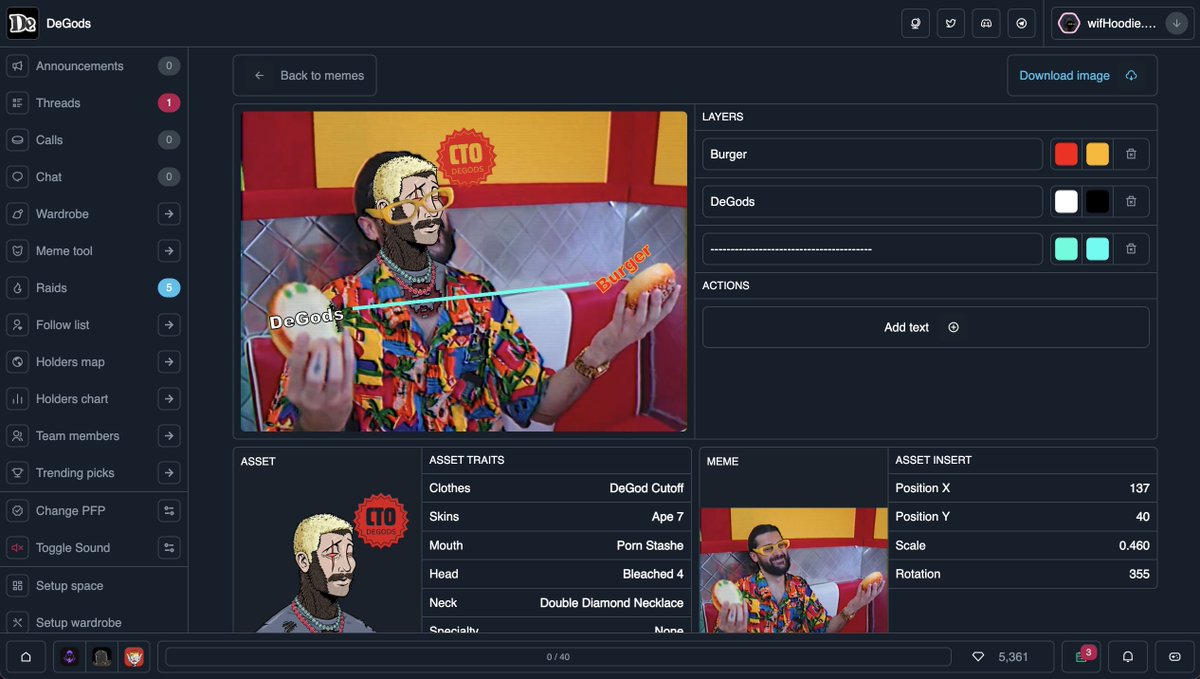Click the Meme tool arrow icon
The width and height of the screenshot is (1200, 679).
pos(169,251)
